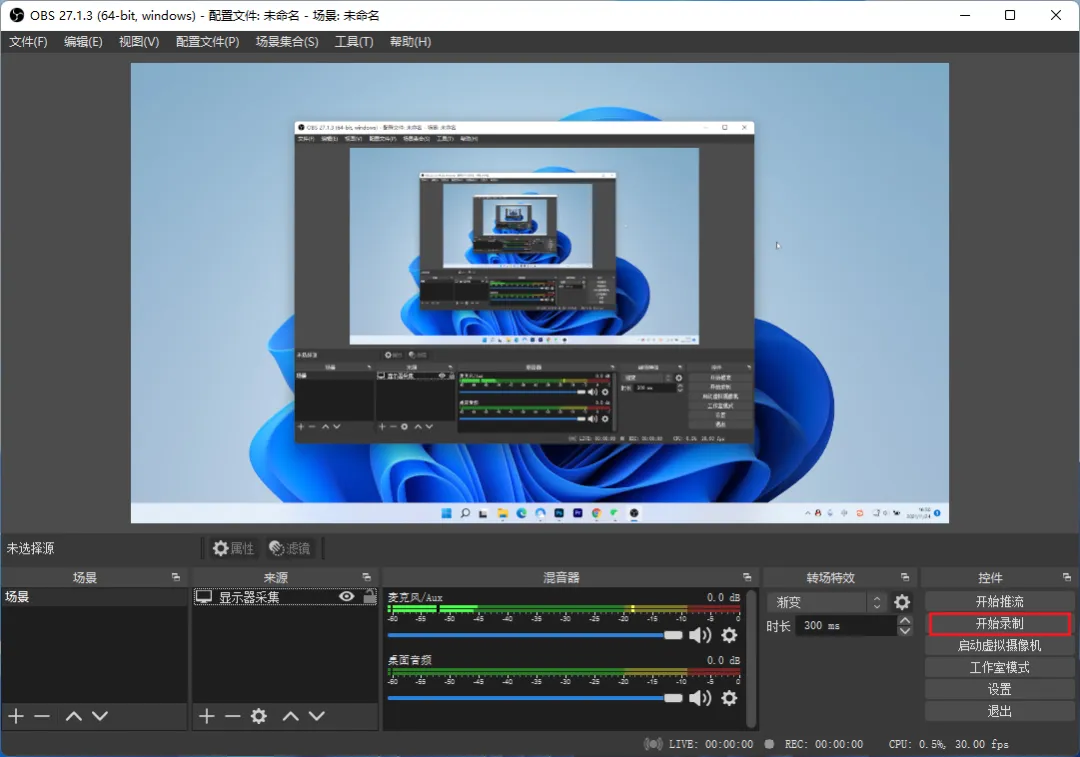This screenshot has height=757, width=1080.
Task: Click the 设置 button in controls
Action: [999, 689]
